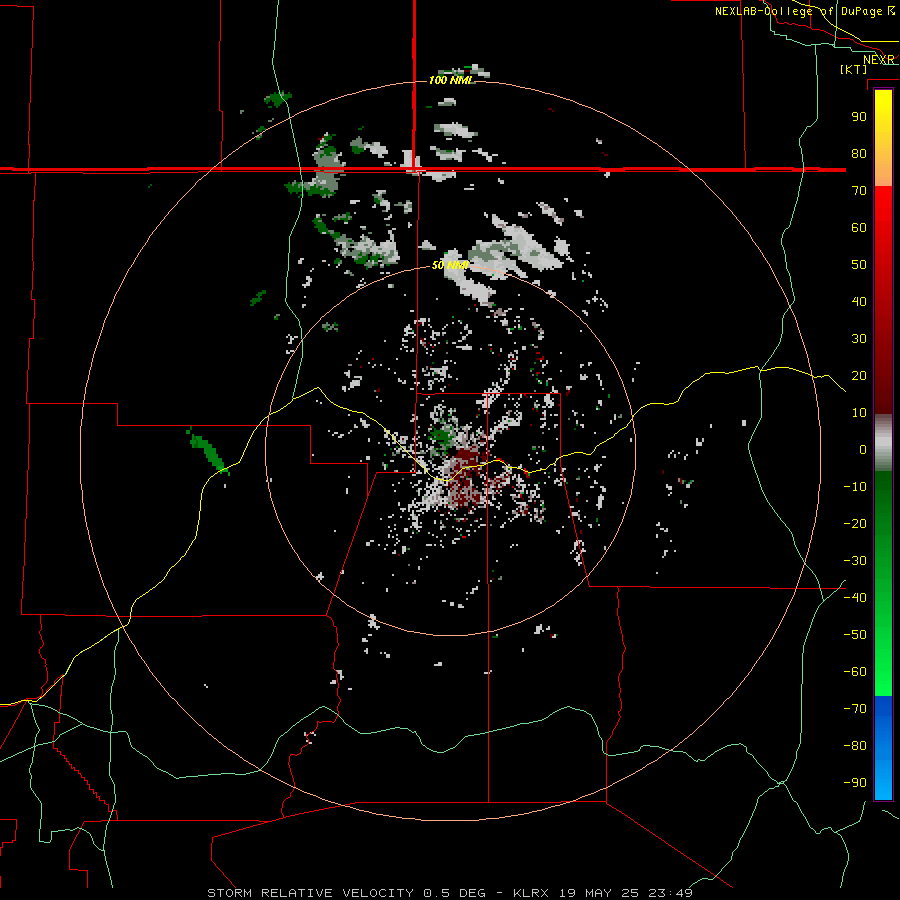Click the -30 scale value
Screen dimensions: 900x900
855,561
